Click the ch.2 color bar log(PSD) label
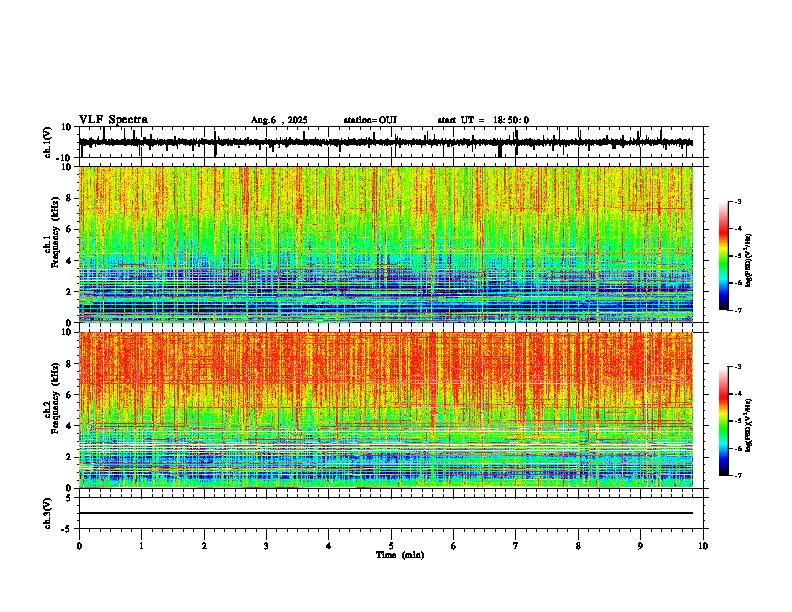This screenshot has width=792, height=612. (x=749, y=424)
